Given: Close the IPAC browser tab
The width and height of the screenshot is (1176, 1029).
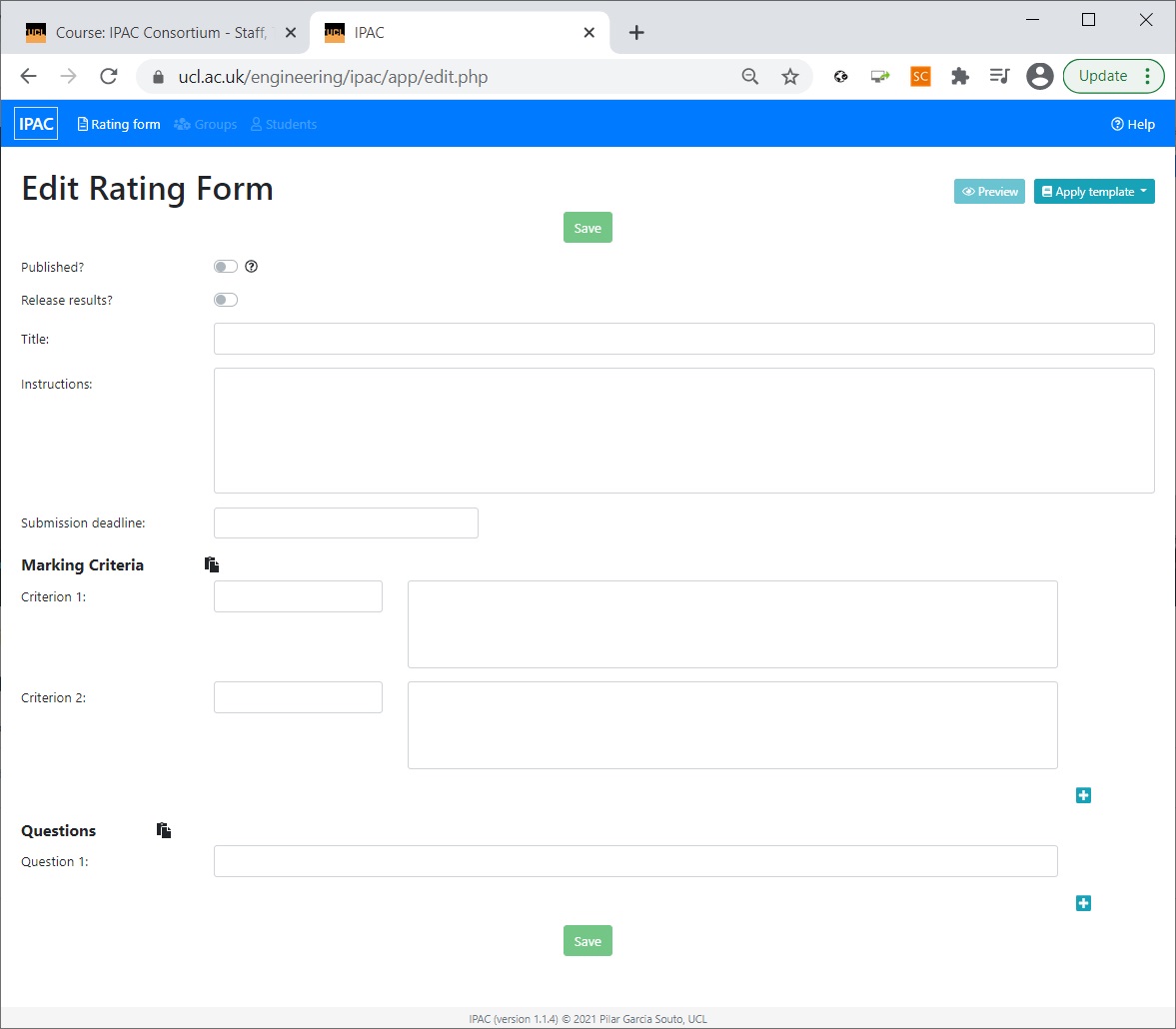Looking at the screenshot, I should pyautogui.click(x=588, y=33).
